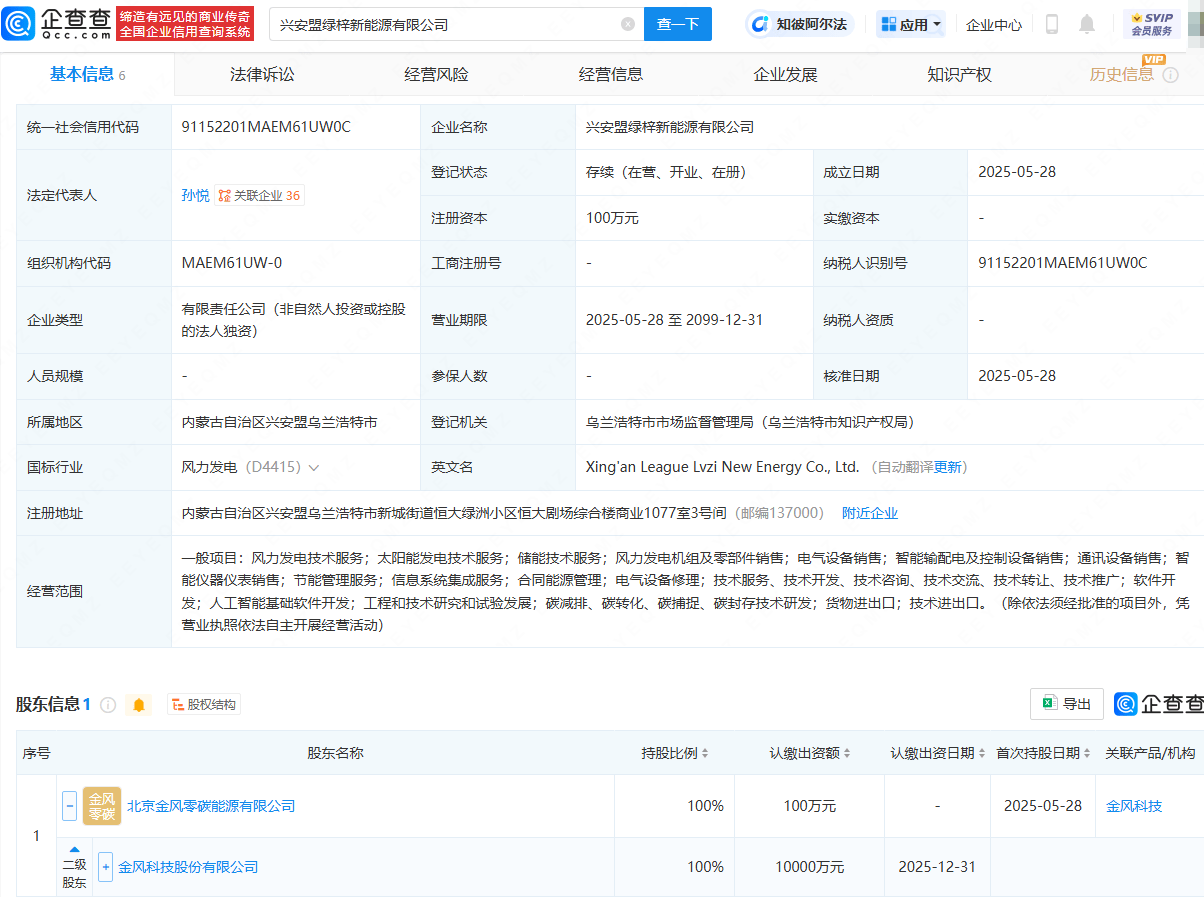Click the bell alert beside 股东信息
This screenshot has height=897, width=1204.
[139, 705]
